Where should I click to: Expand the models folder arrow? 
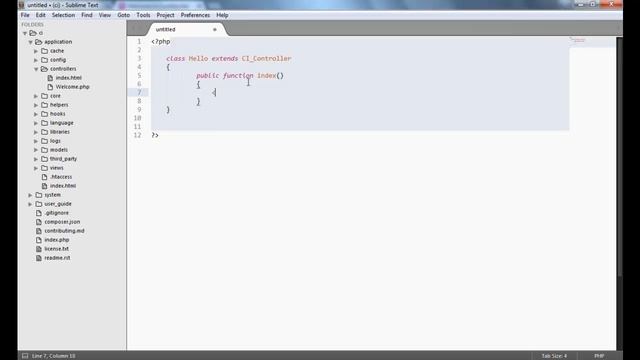pyautogui.click(x=36, y=150)
